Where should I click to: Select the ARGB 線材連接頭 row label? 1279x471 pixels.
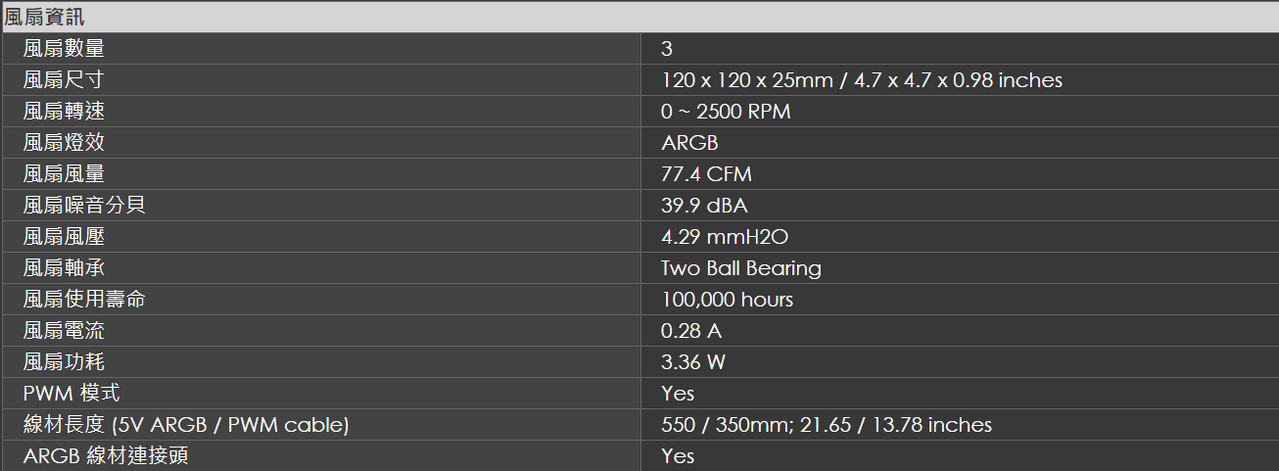106,456
